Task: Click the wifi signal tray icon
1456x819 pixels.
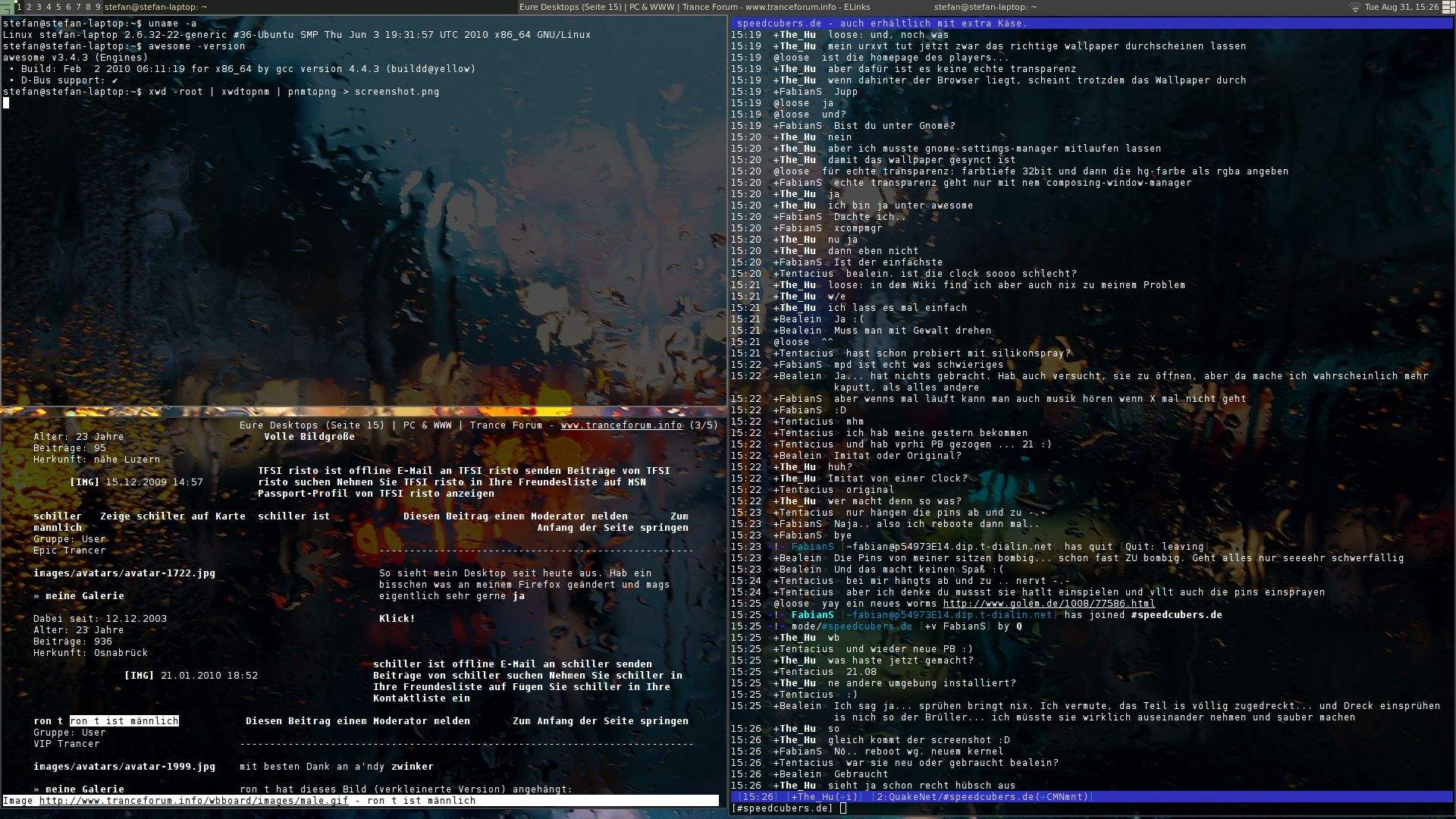Action: click(x=1354, y=7)
